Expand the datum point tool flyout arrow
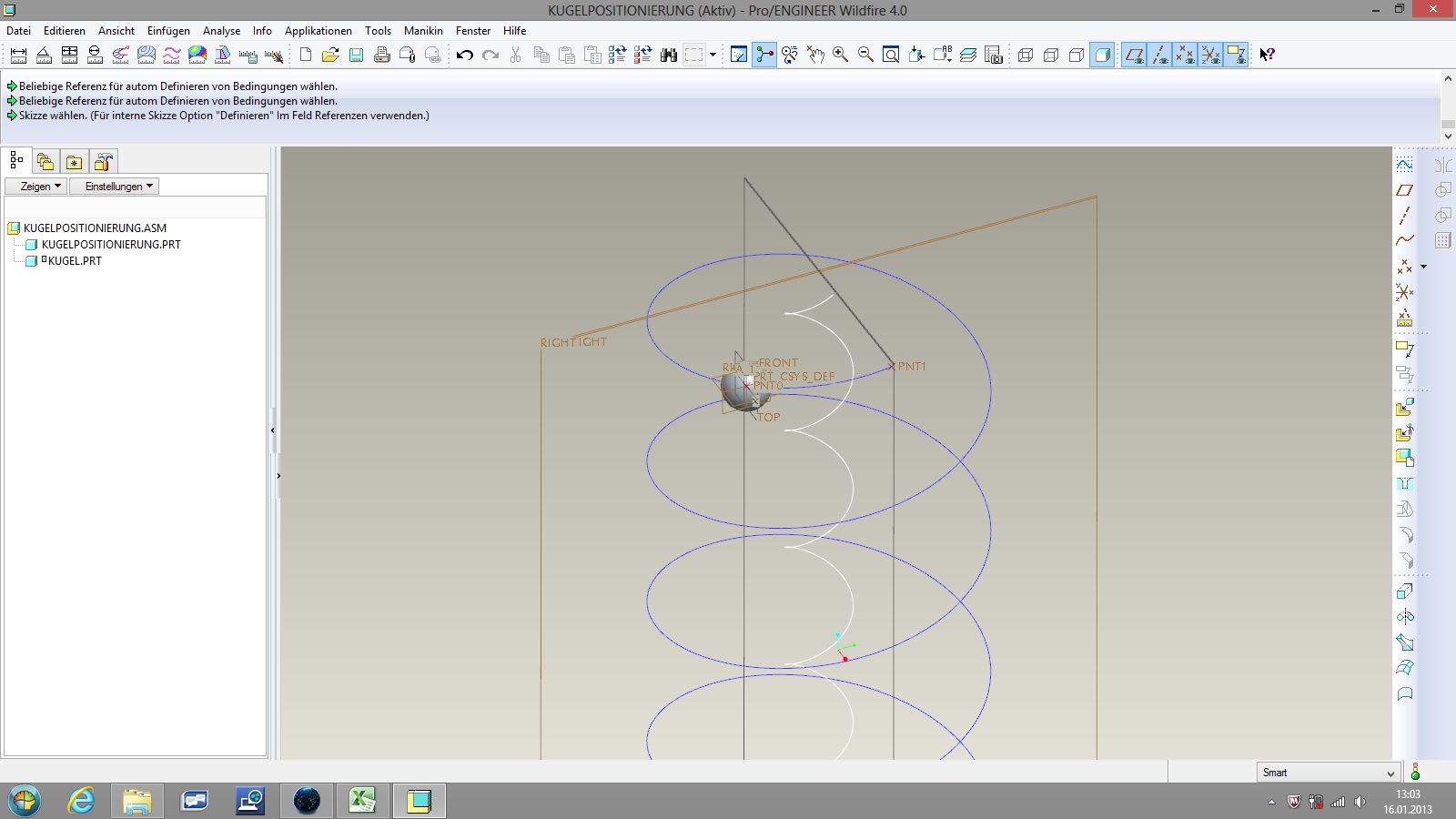The width and height of the screenshot is (1456, 819). click(1424, 267)
